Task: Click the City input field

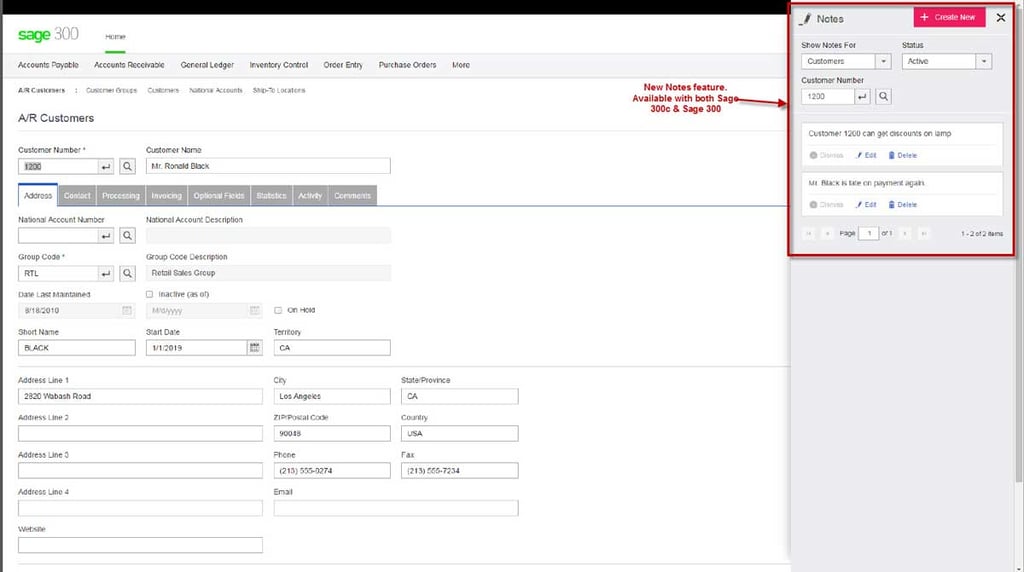Action: 332,396
